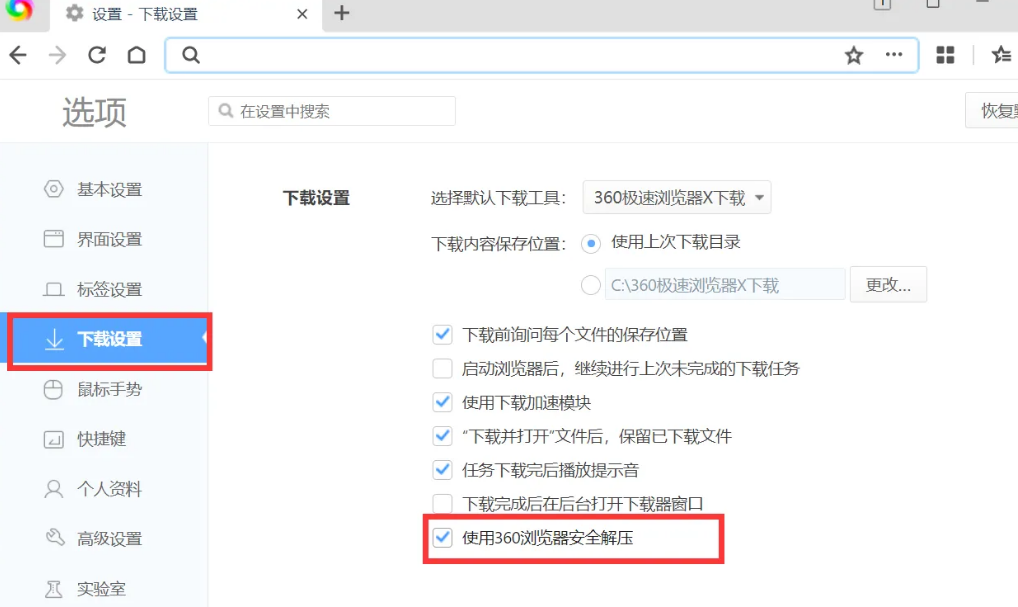
Task: Toggle 保留已下载文件 checkbox
Action: click(x=443, y=436)
